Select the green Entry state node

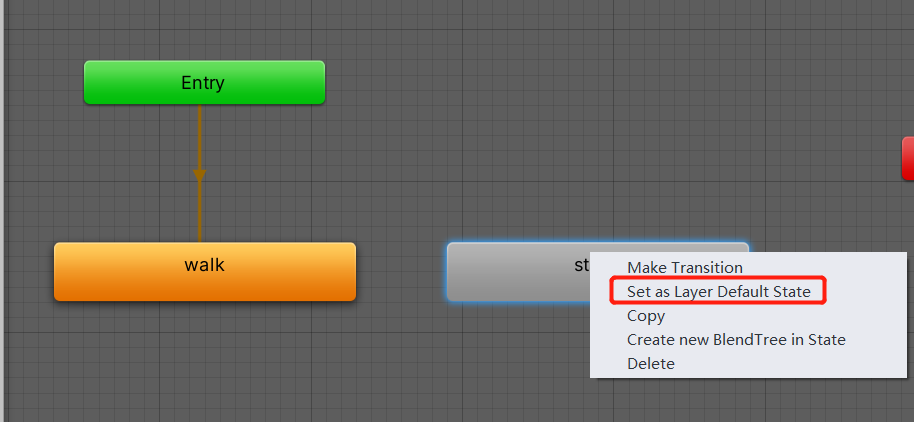(x=204, y=82)
